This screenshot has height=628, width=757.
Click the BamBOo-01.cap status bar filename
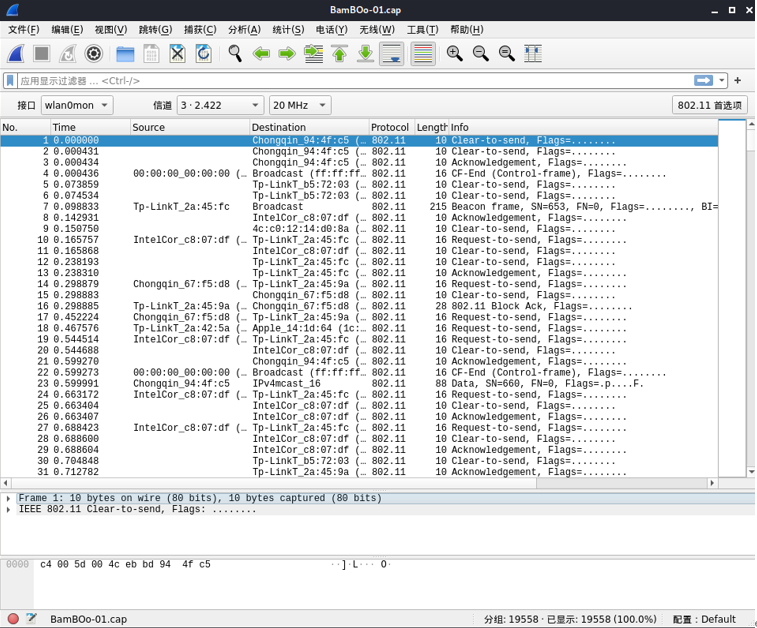89,619
